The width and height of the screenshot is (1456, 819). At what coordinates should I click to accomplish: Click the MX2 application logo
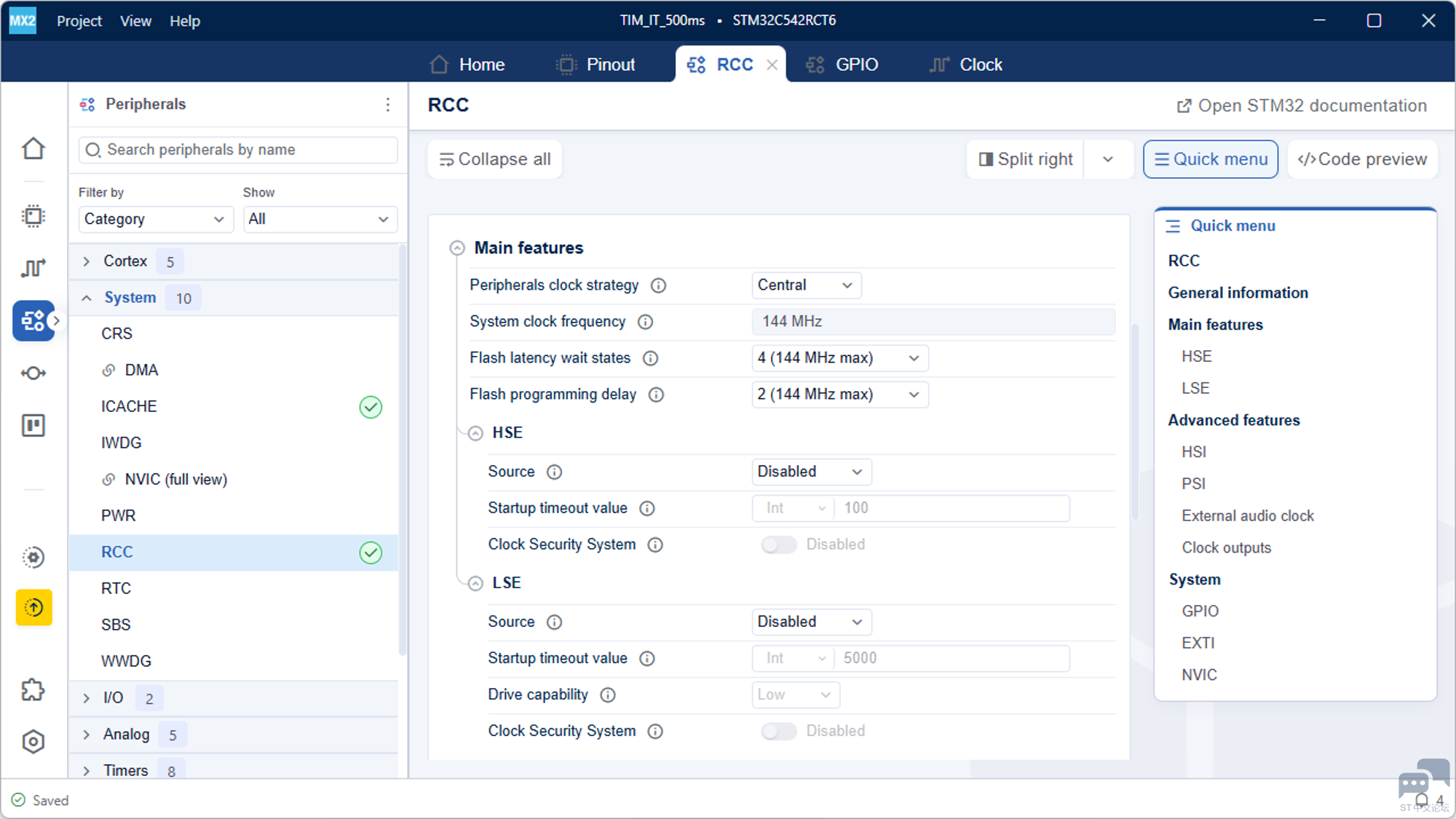[x=23, y=20]
